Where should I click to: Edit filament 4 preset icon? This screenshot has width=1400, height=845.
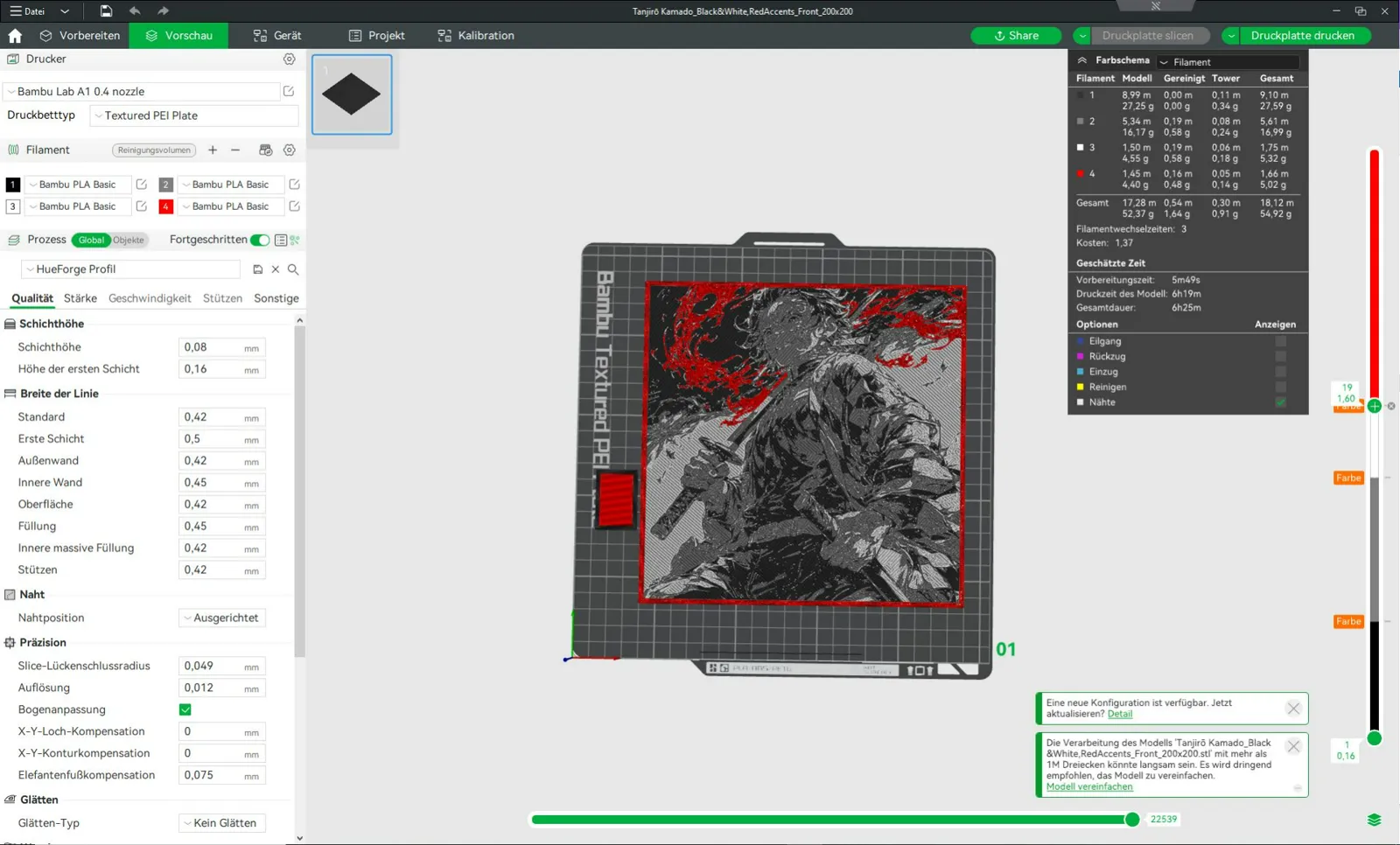(x=295, y=206)
